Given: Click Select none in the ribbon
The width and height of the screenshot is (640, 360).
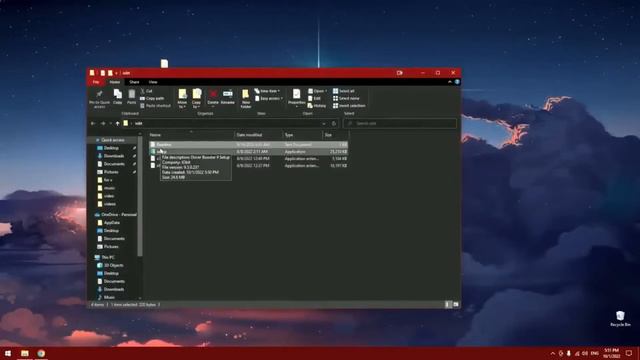Looking at the screenshot, I should pyautogui.click(x=346, y=98).
